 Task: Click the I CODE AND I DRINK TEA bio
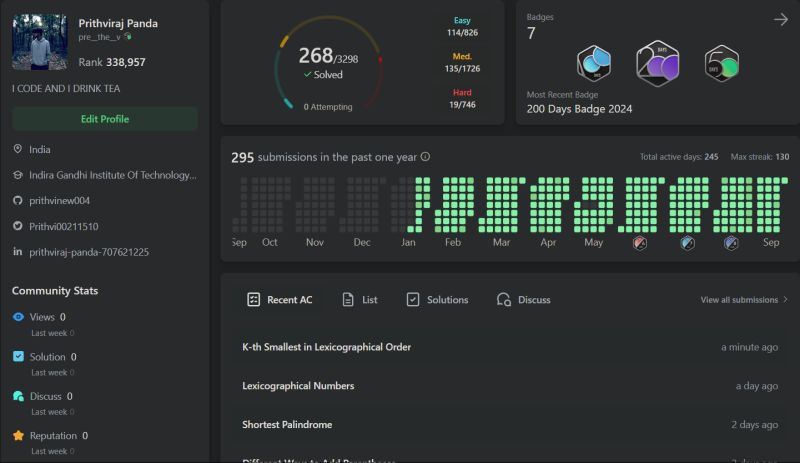click(x=66, y=88)
